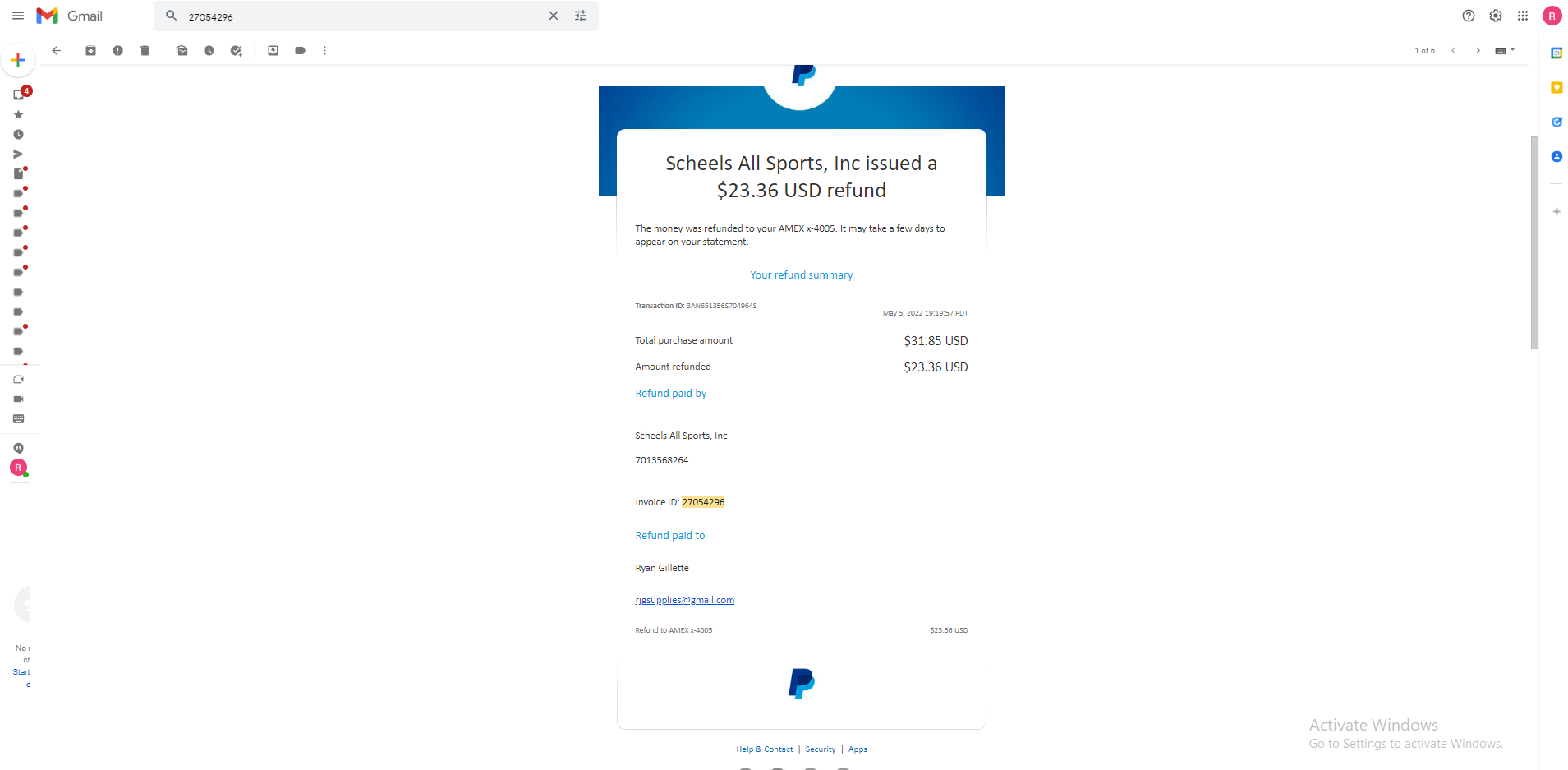This screenshot has height=770, width=1568.
Task: Click the Hangouts user avatar R
Action: 18,468
